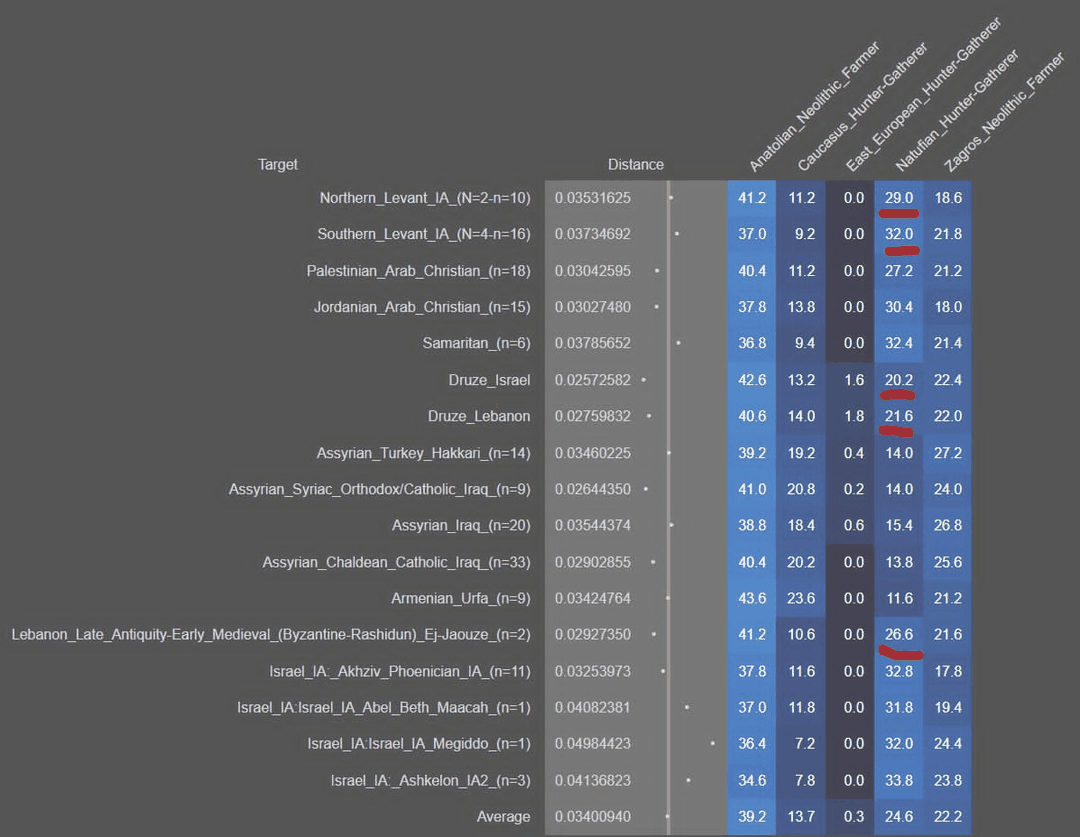Screen dimensions: 1080x837
Task: Click average distance value 0.03400940
Action: 592,817
